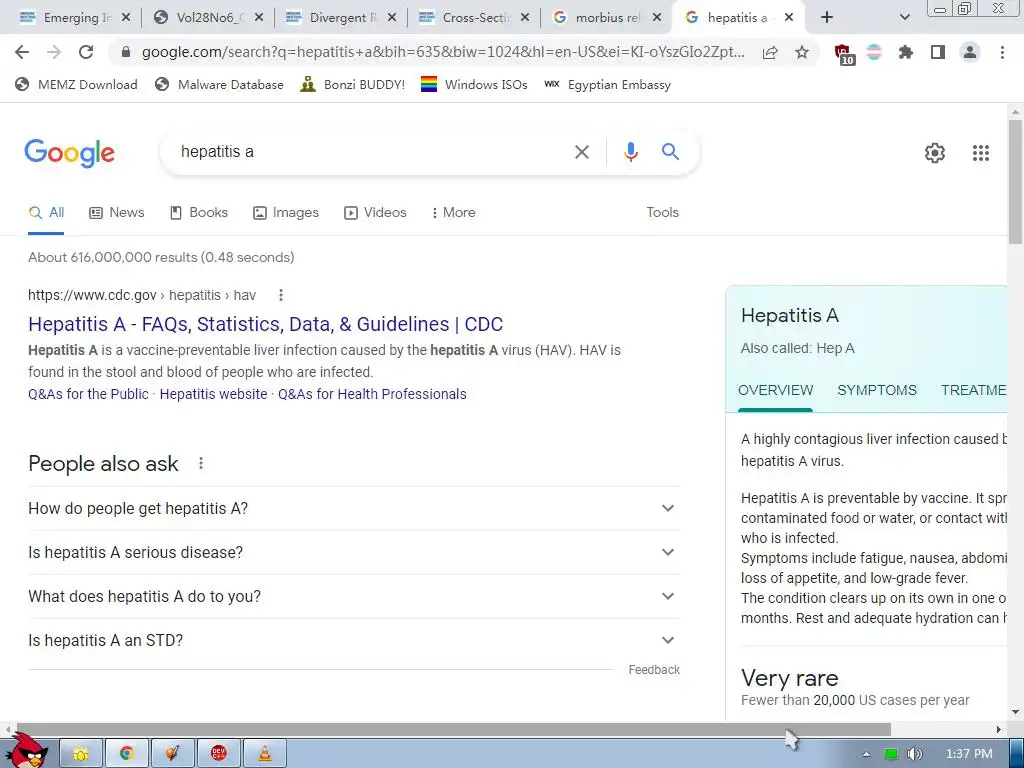
Task: Open the Chrome profile avatar
Action: tap(970, 52)
